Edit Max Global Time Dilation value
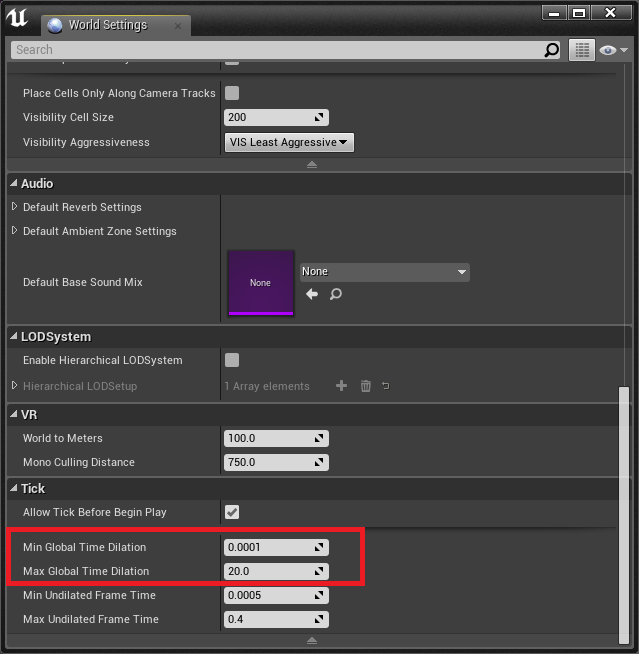 click(276, 571)
